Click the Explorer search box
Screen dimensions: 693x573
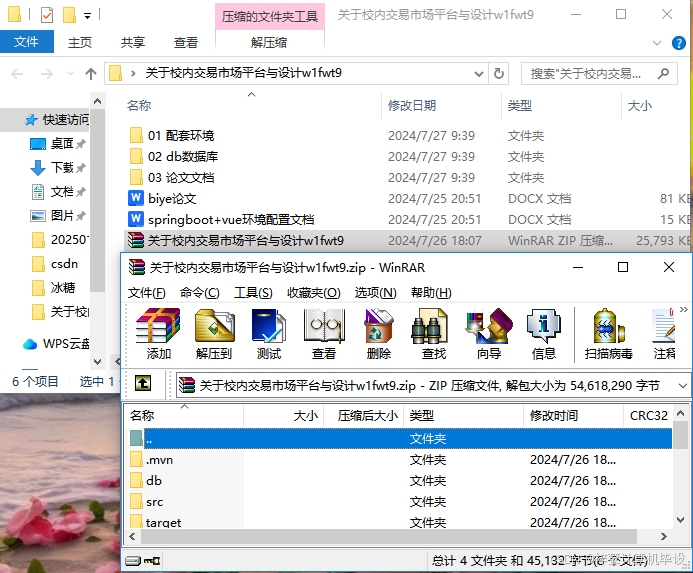tap(599, 73)
